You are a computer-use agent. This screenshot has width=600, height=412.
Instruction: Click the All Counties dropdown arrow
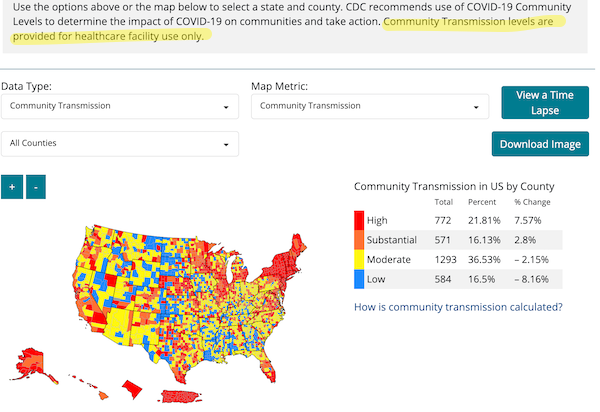(226, 145)
